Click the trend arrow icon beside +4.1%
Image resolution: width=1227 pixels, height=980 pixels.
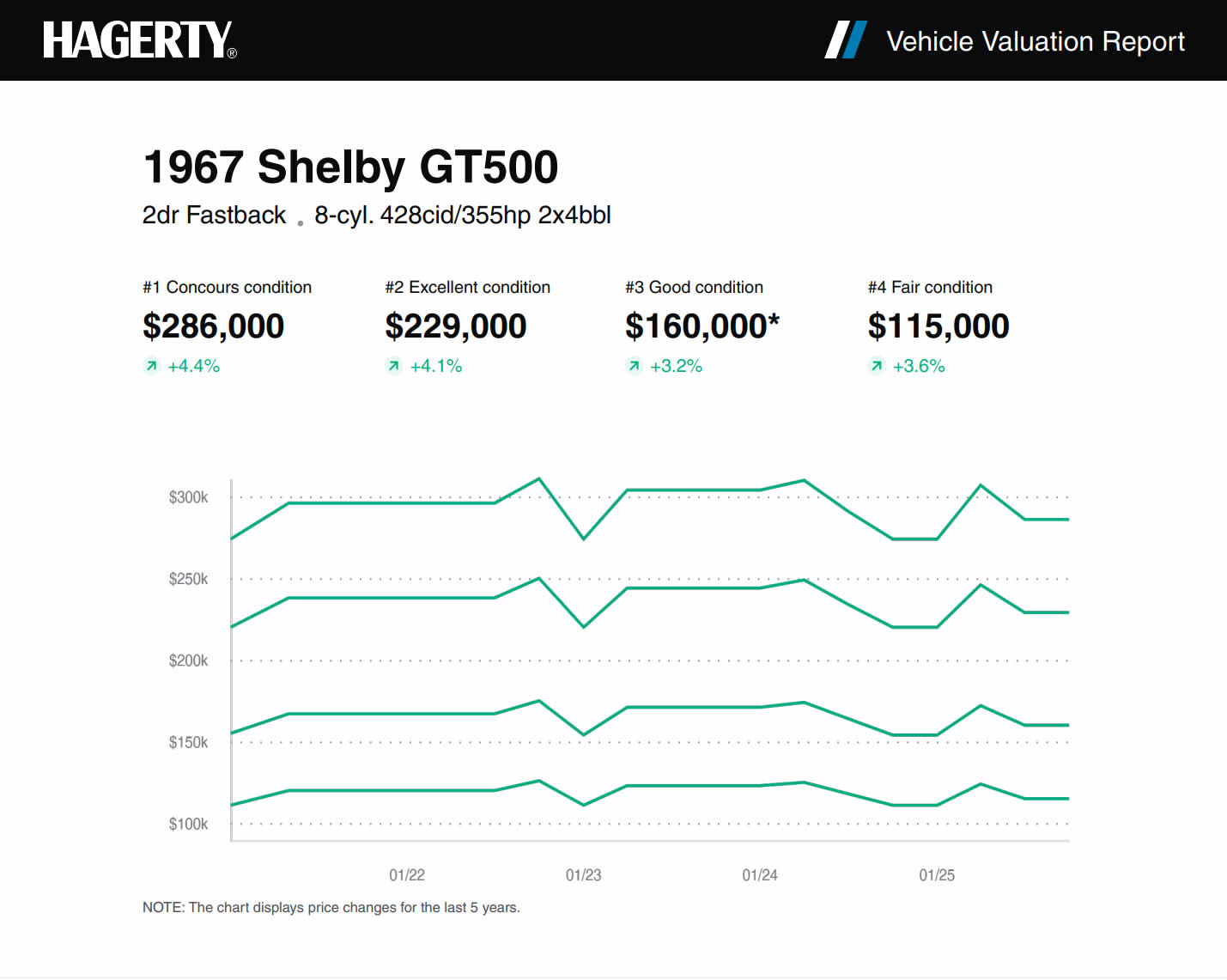click(394, 366)
